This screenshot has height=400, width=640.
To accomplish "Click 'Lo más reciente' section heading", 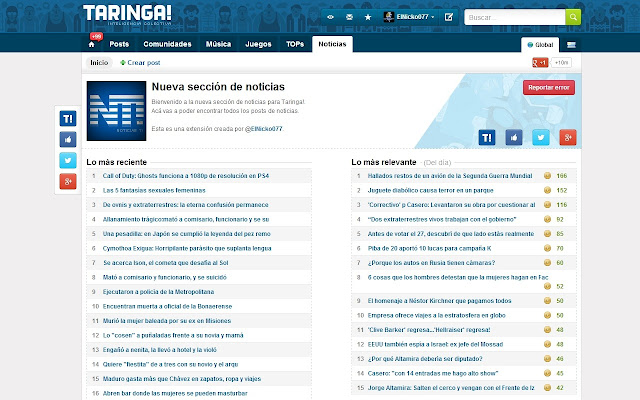I will click(x=116, y=162).
